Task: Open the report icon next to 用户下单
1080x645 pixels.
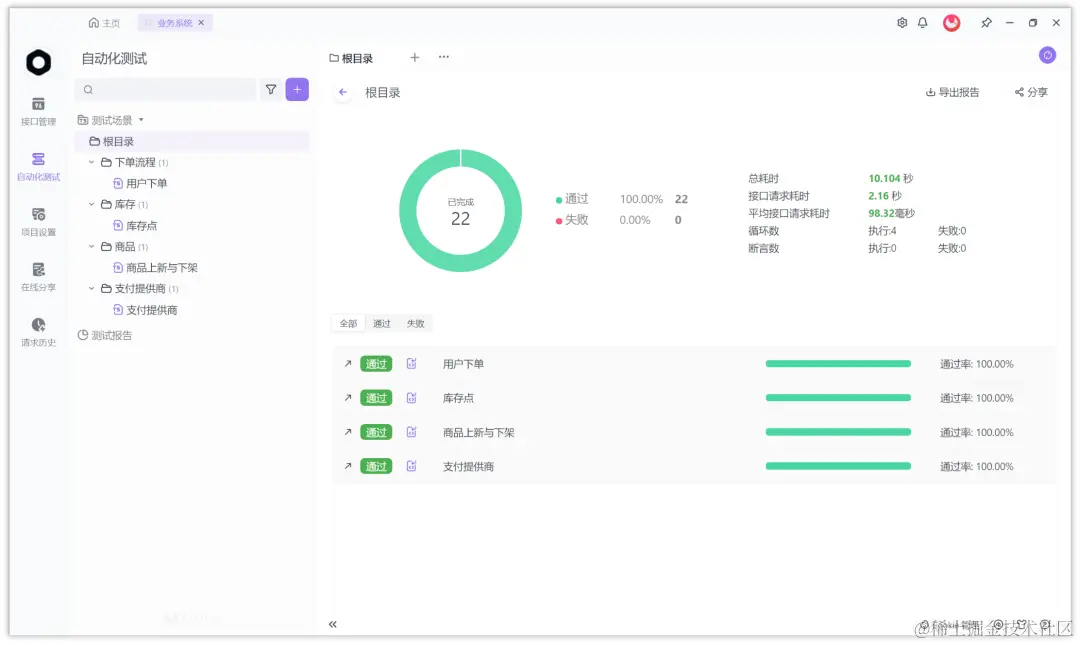Action: [x=411, y=364]
